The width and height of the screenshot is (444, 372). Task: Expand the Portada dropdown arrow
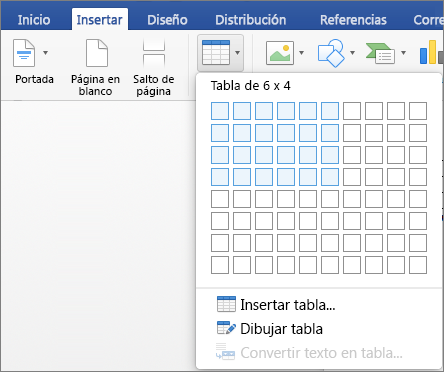(x=46, y=53)
